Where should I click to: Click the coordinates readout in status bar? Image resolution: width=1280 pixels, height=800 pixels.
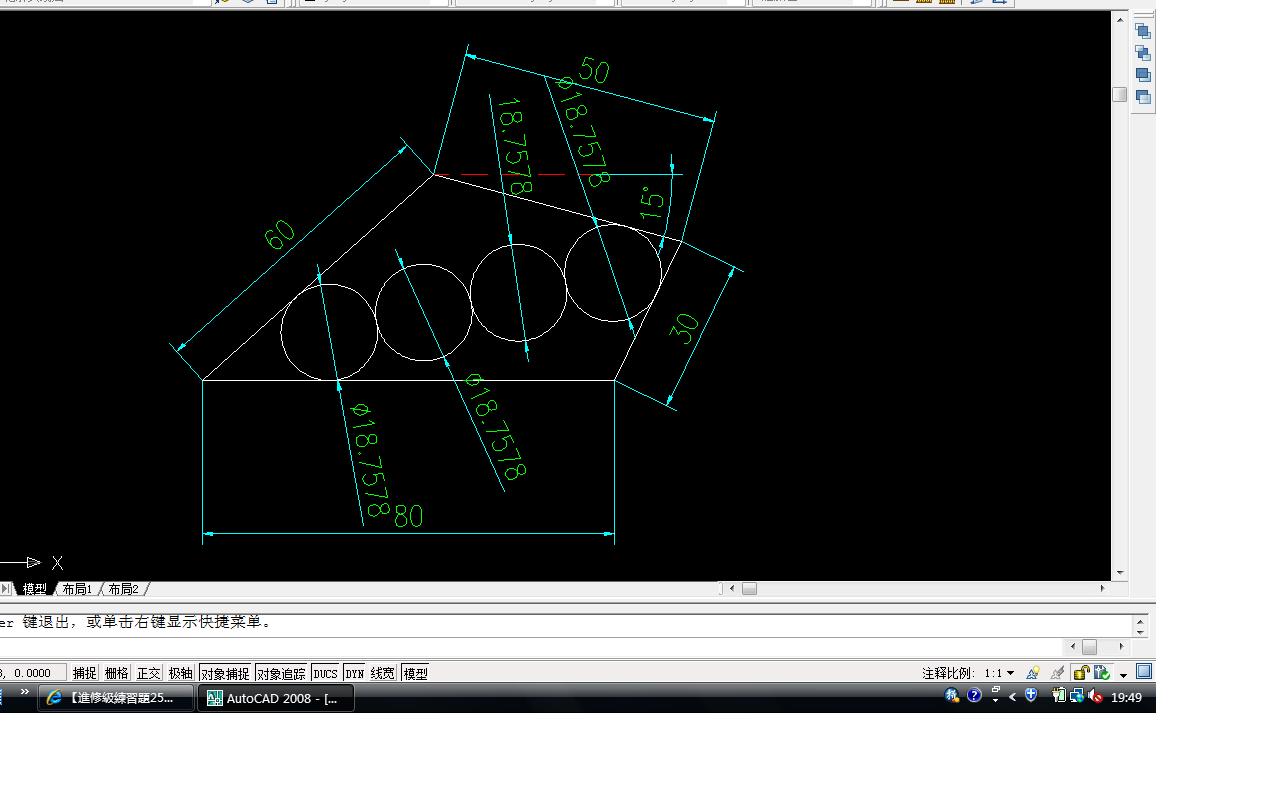point(33,673)
